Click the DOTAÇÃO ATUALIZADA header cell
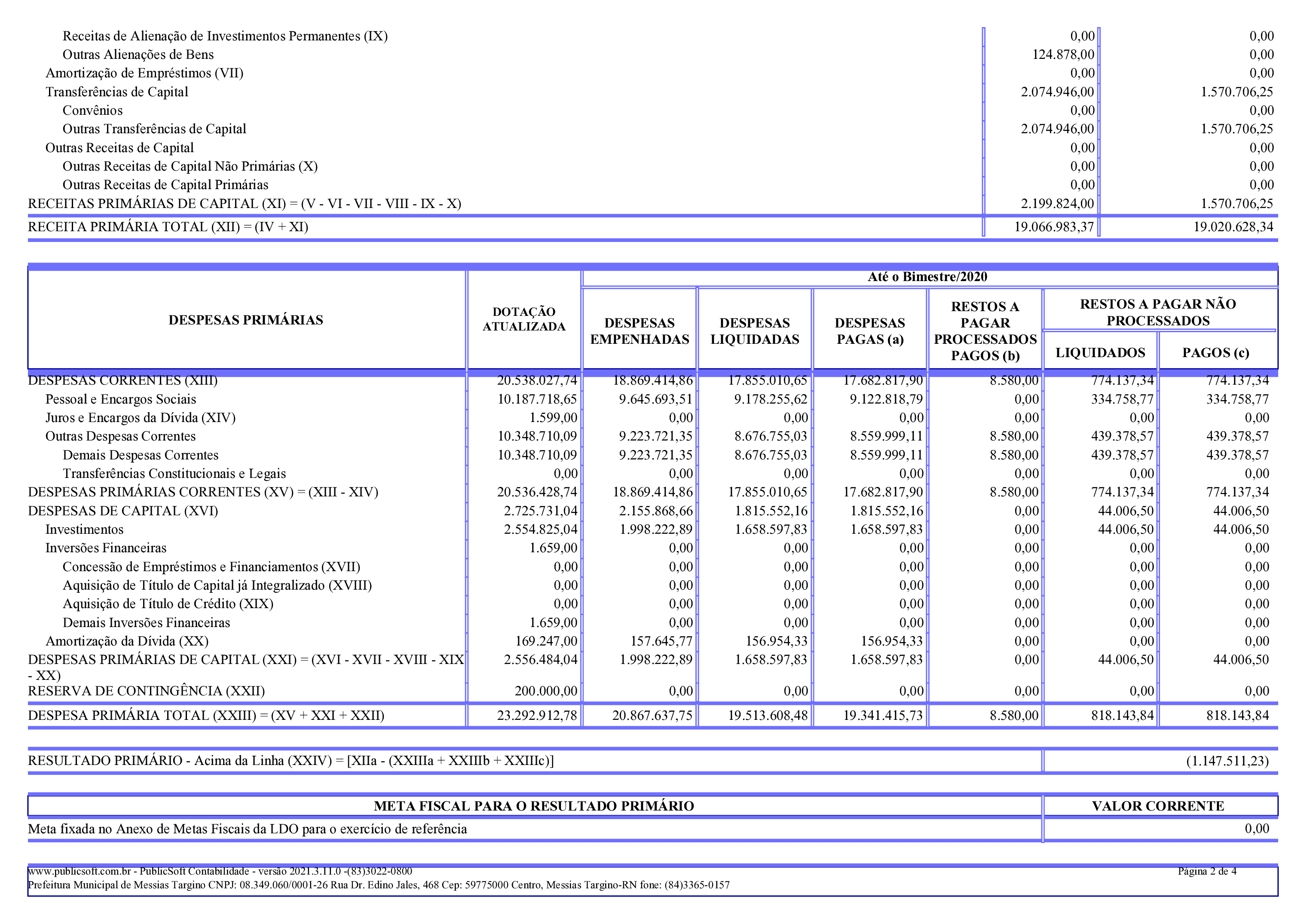This screenshot has height=924, width=1307. (x=524, y=319)
